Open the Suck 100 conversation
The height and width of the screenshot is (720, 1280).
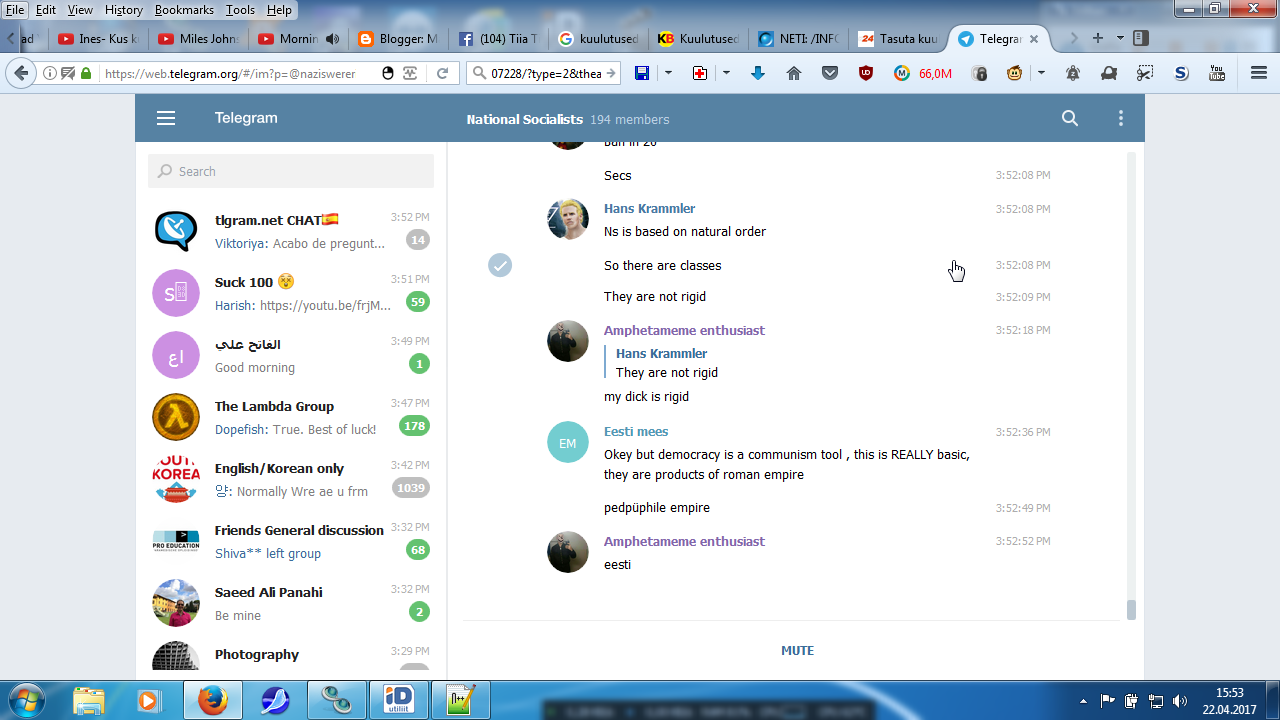pos(291,293)
